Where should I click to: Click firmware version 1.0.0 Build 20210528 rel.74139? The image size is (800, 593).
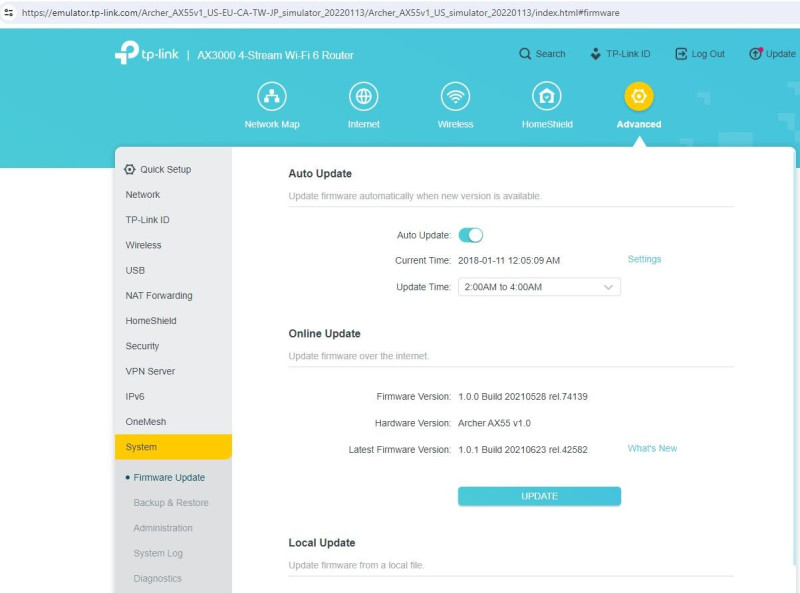tap(522, 397)
